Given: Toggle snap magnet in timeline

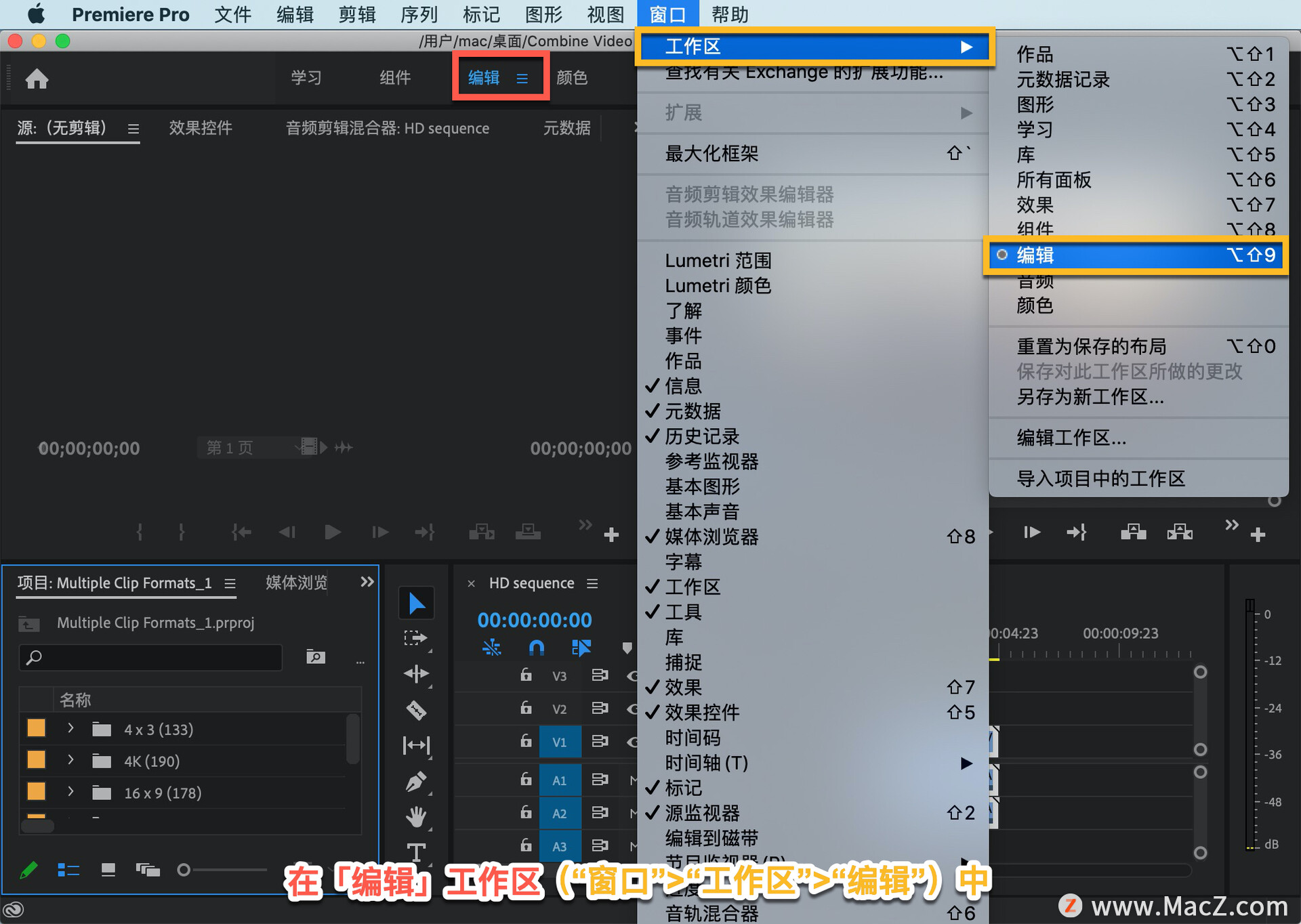Looking at the screenshot, I should click(536, 648).
